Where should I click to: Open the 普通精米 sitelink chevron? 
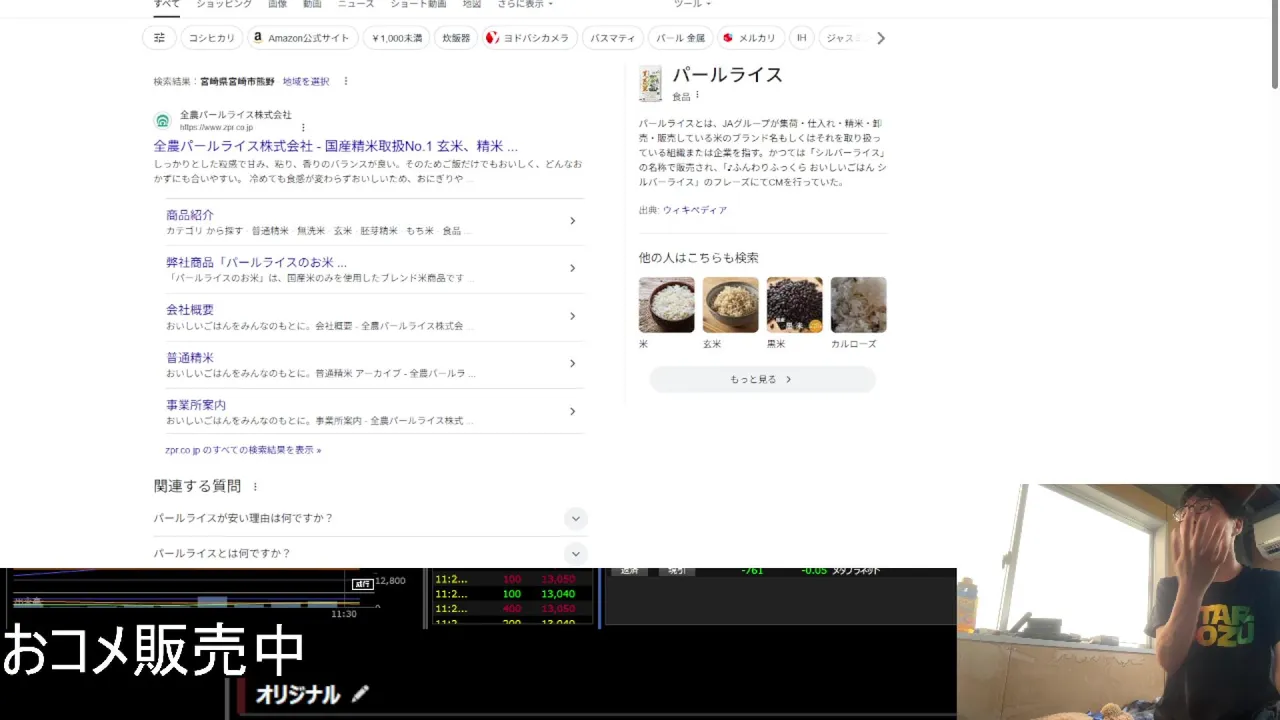click(x=572, y=363)
